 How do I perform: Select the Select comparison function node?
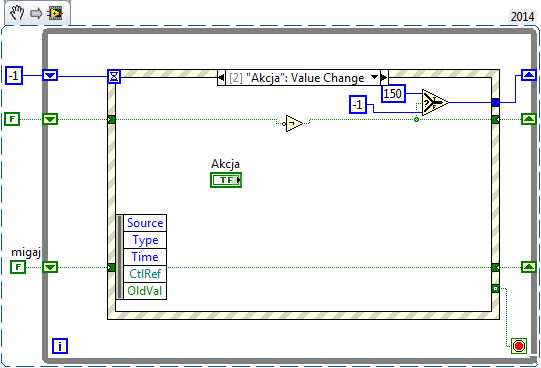435,102
